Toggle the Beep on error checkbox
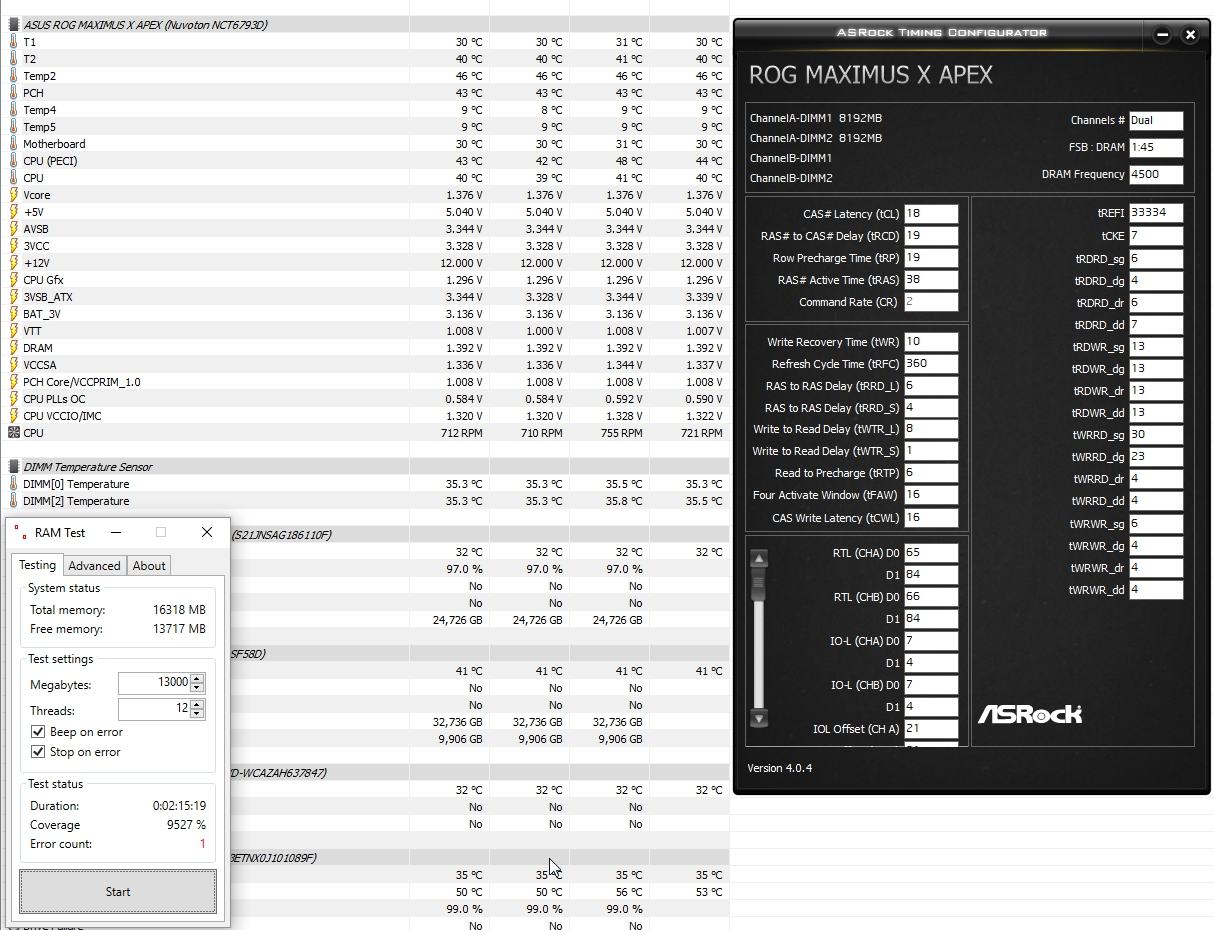Screen dimensions: 1214x930 (38, 732)
